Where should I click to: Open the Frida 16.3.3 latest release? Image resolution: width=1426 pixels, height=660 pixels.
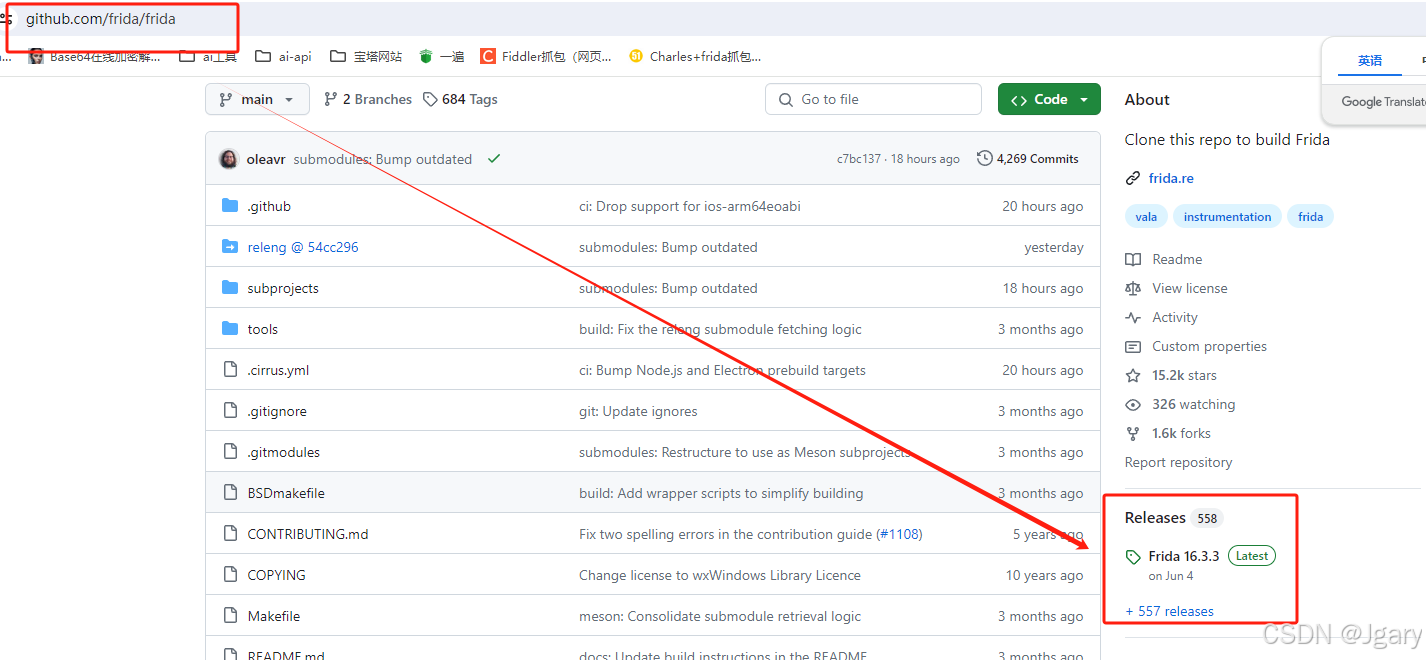1184,556
